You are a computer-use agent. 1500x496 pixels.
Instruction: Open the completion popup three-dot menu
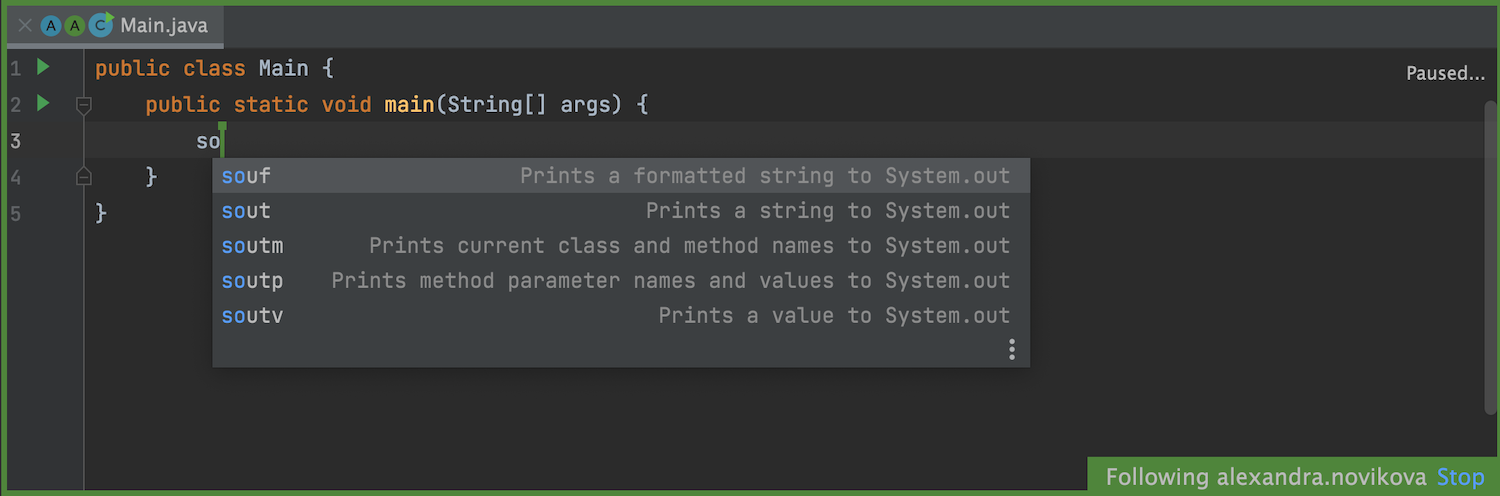coord(1012,349)
